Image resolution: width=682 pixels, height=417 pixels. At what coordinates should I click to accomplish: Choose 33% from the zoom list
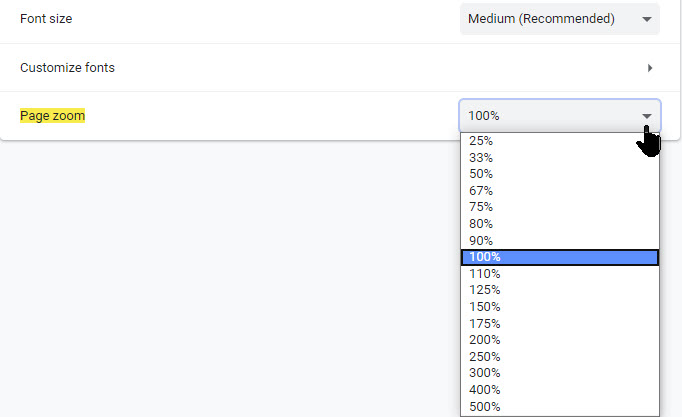pos(559,157)
